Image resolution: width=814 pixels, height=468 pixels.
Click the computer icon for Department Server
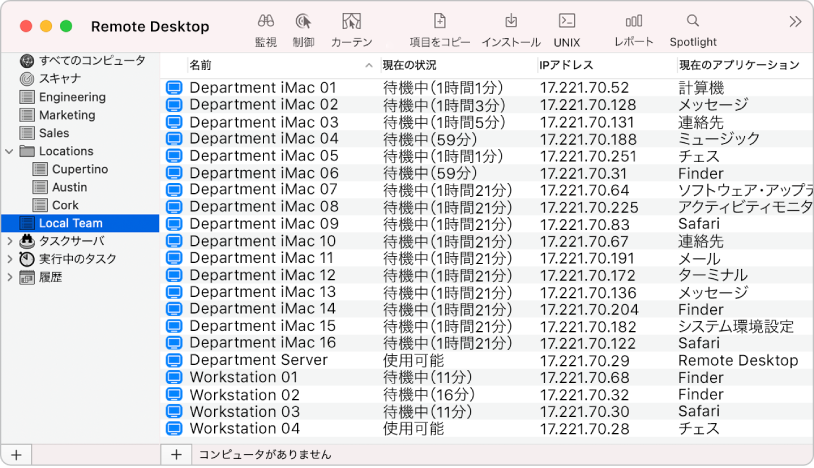pyautogui.click(x=174, y=361)
